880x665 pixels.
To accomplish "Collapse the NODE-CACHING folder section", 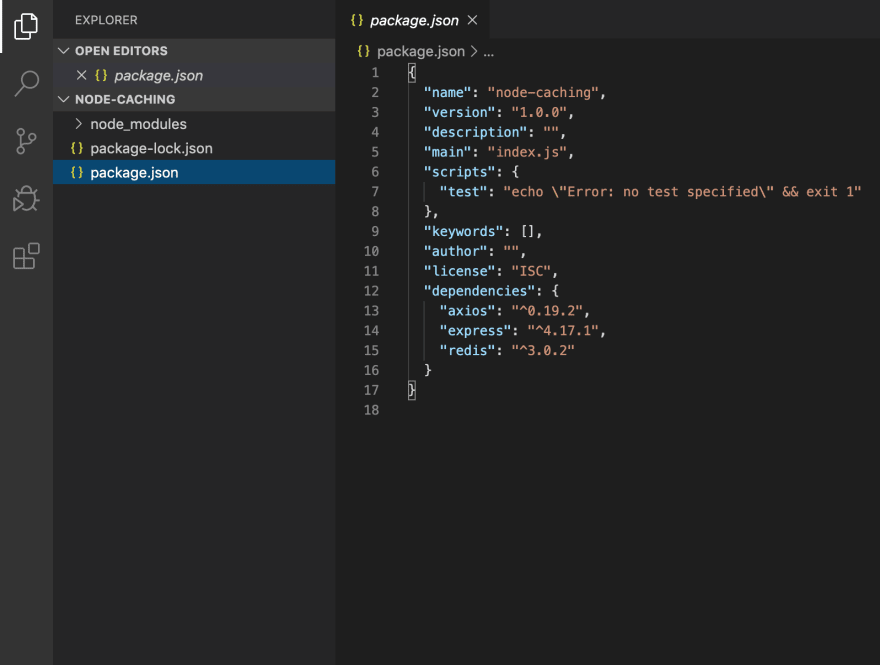I will [64, 99].
